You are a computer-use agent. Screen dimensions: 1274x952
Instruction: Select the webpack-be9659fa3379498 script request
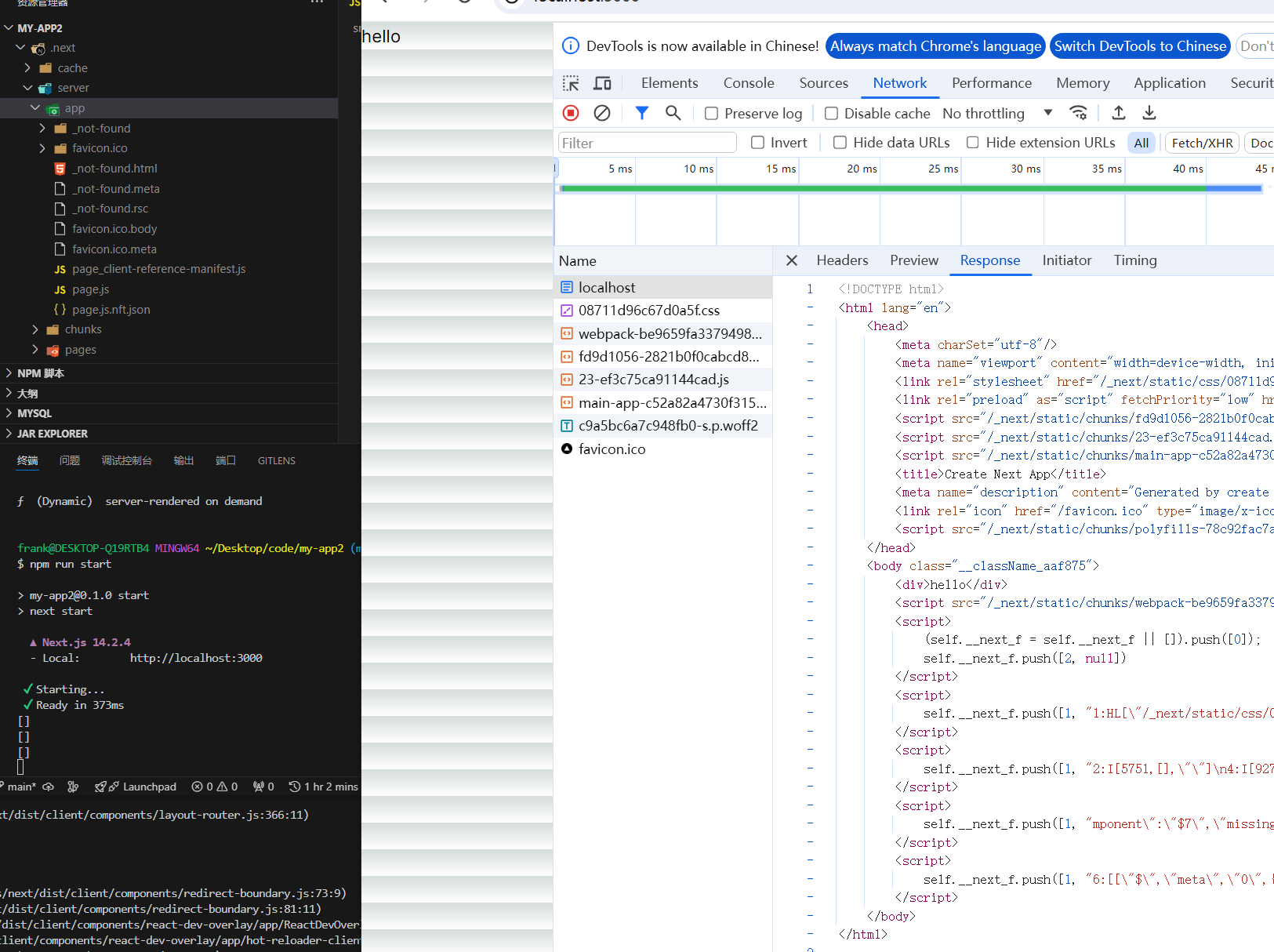coord(663,333)
